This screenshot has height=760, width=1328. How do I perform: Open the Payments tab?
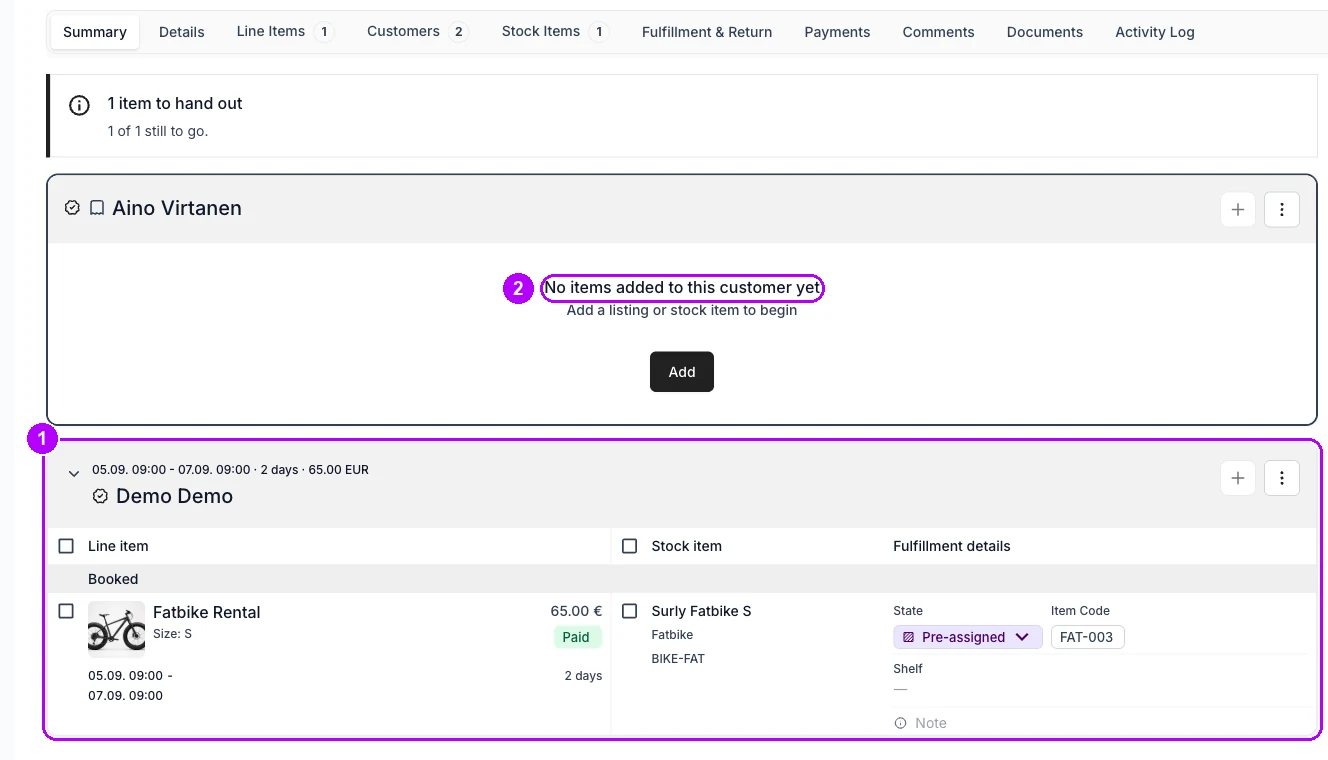pyautogui.click(x=837, y=32)
